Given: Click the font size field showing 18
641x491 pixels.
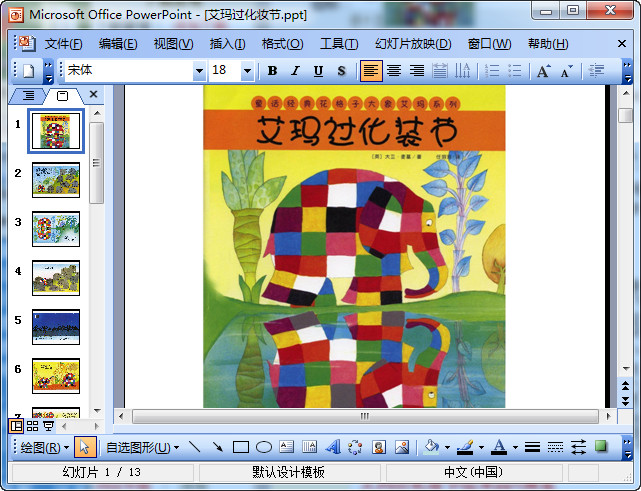Looking at the screenshot, I should pos(225,71).
